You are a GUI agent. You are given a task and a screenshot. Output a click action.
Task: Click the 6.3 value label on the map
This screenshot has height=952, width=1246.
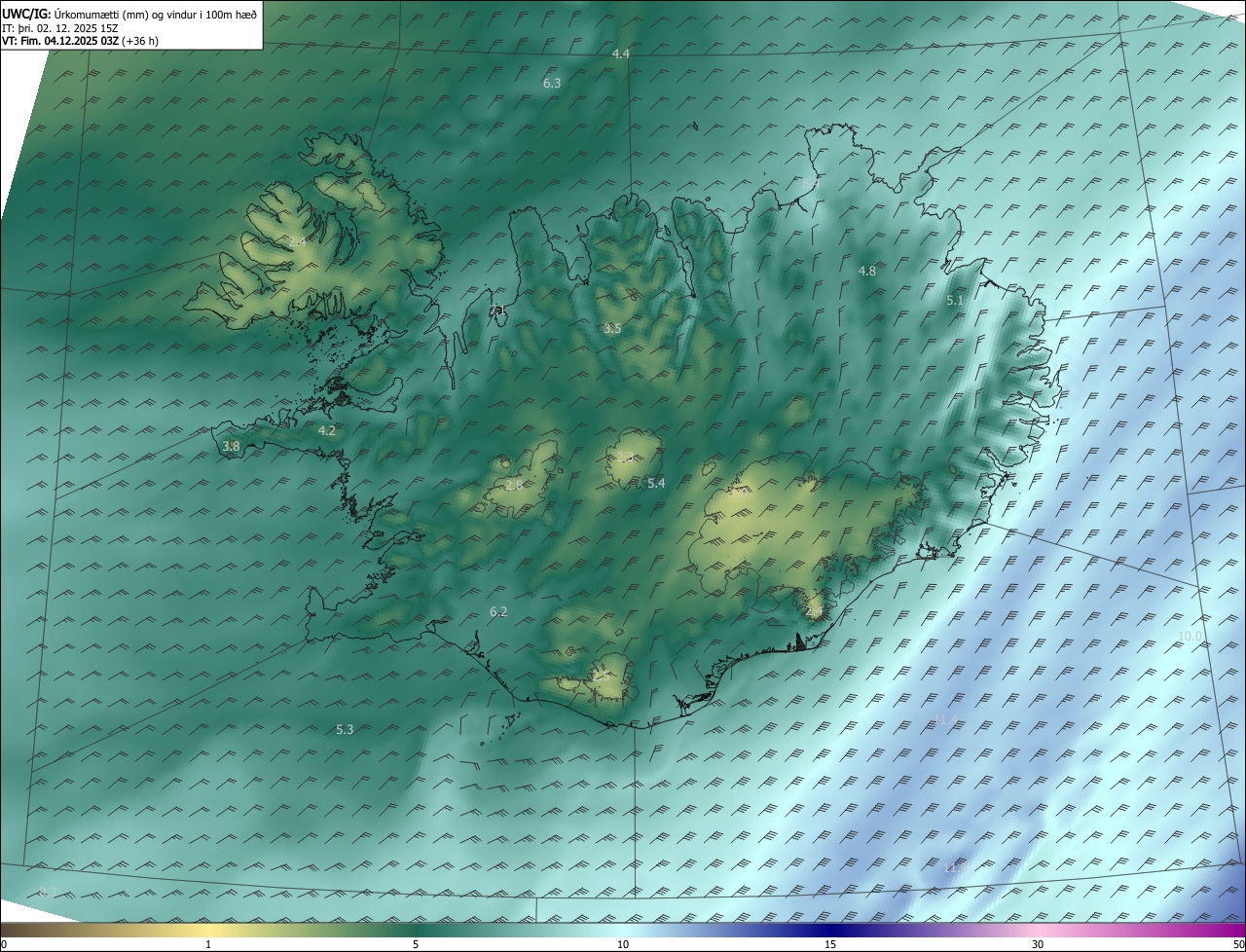[x=552, y=83]
